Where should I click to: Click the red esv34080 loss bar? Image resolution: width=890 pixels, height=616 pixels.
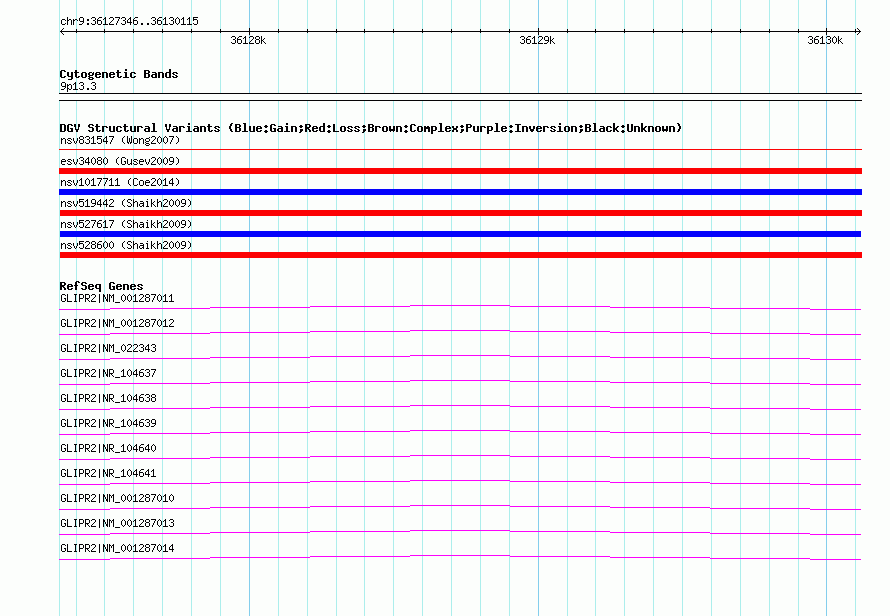click(x=460, y=171)
